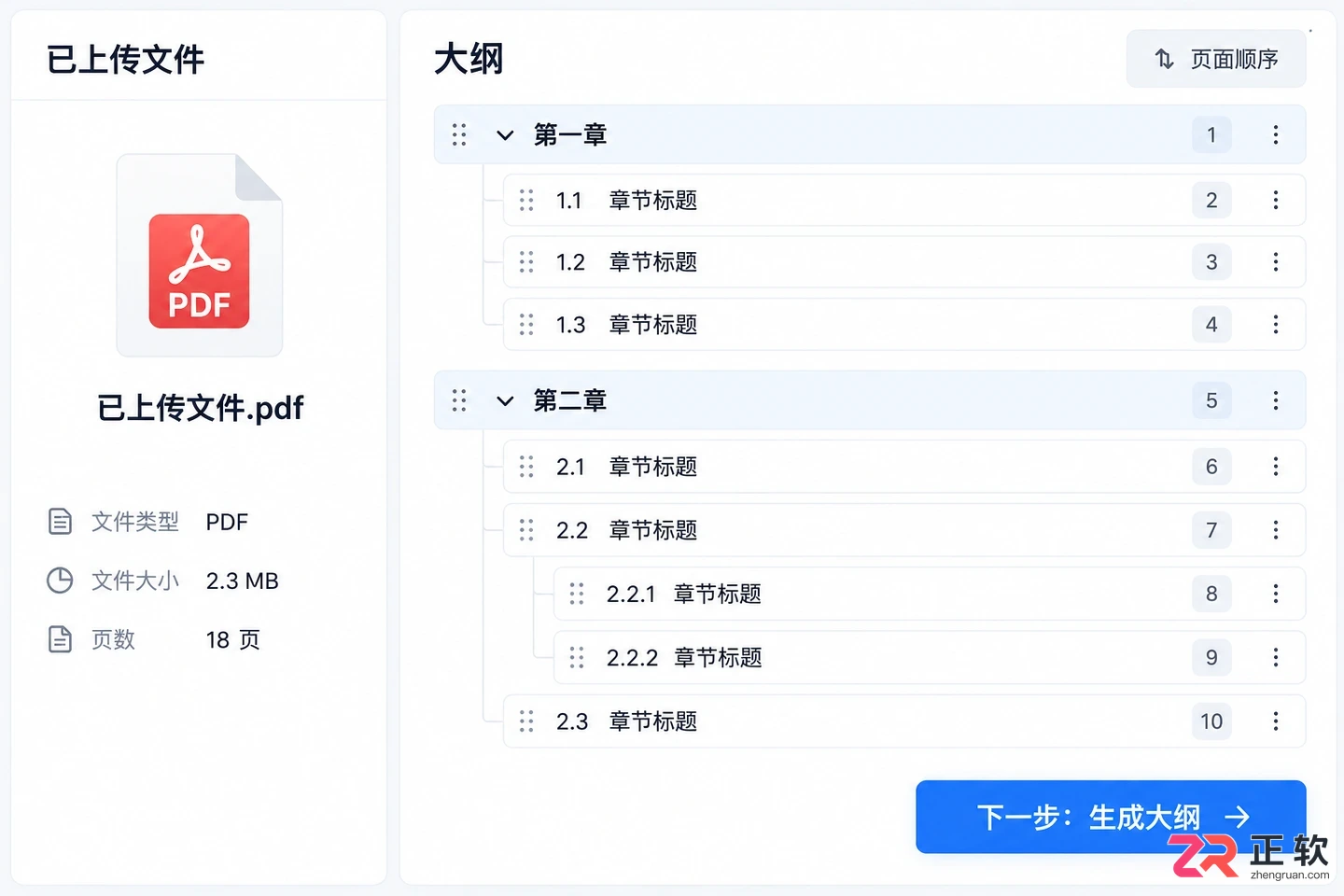Open the more options for section 2.2.2
The image size is (1344, 896).
click(1276, 658)
